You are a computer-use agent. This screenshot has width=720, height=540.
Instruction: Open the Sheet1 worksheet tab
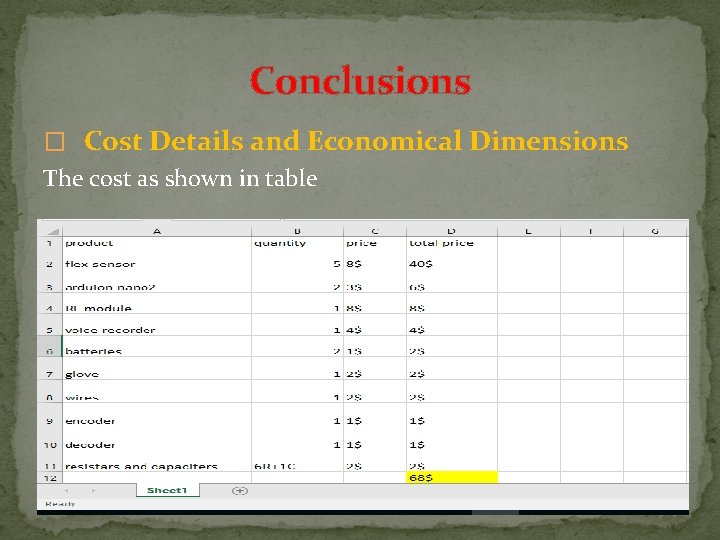pos(168,490)
